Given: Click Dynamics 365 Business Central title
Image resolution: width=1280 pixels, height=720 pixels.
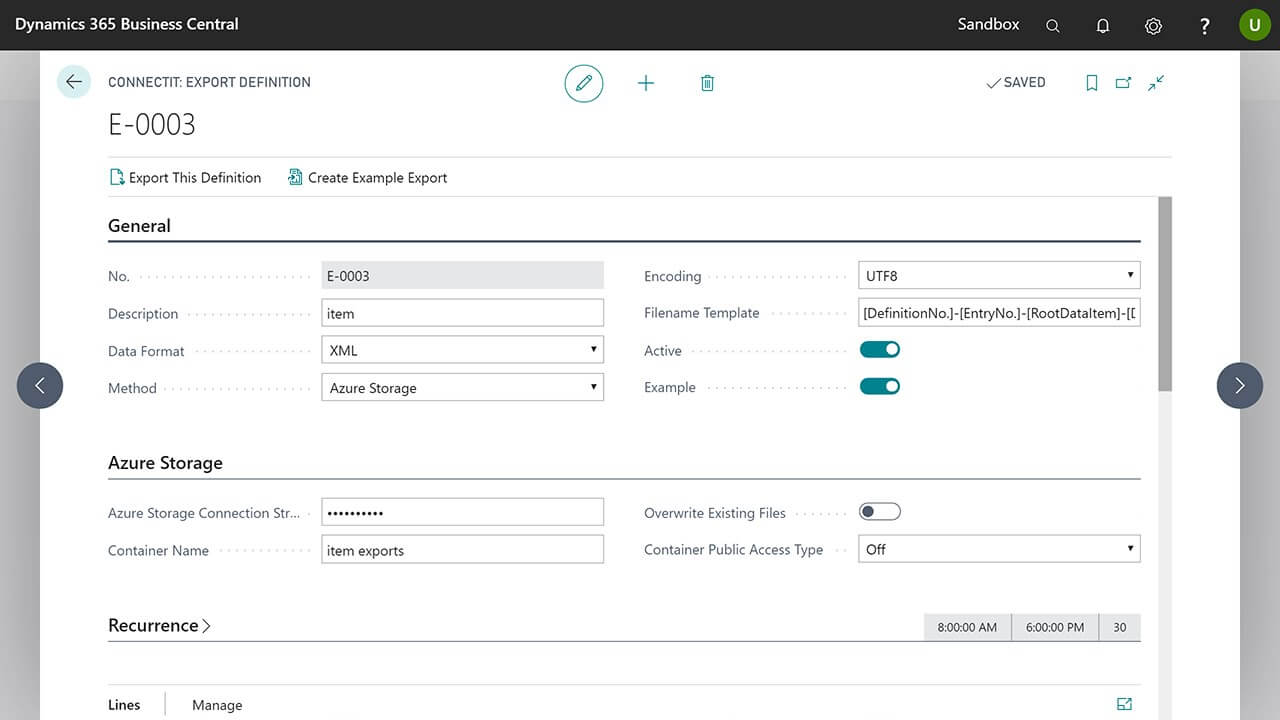Looking at the screenshot, I should click(127, 24).
